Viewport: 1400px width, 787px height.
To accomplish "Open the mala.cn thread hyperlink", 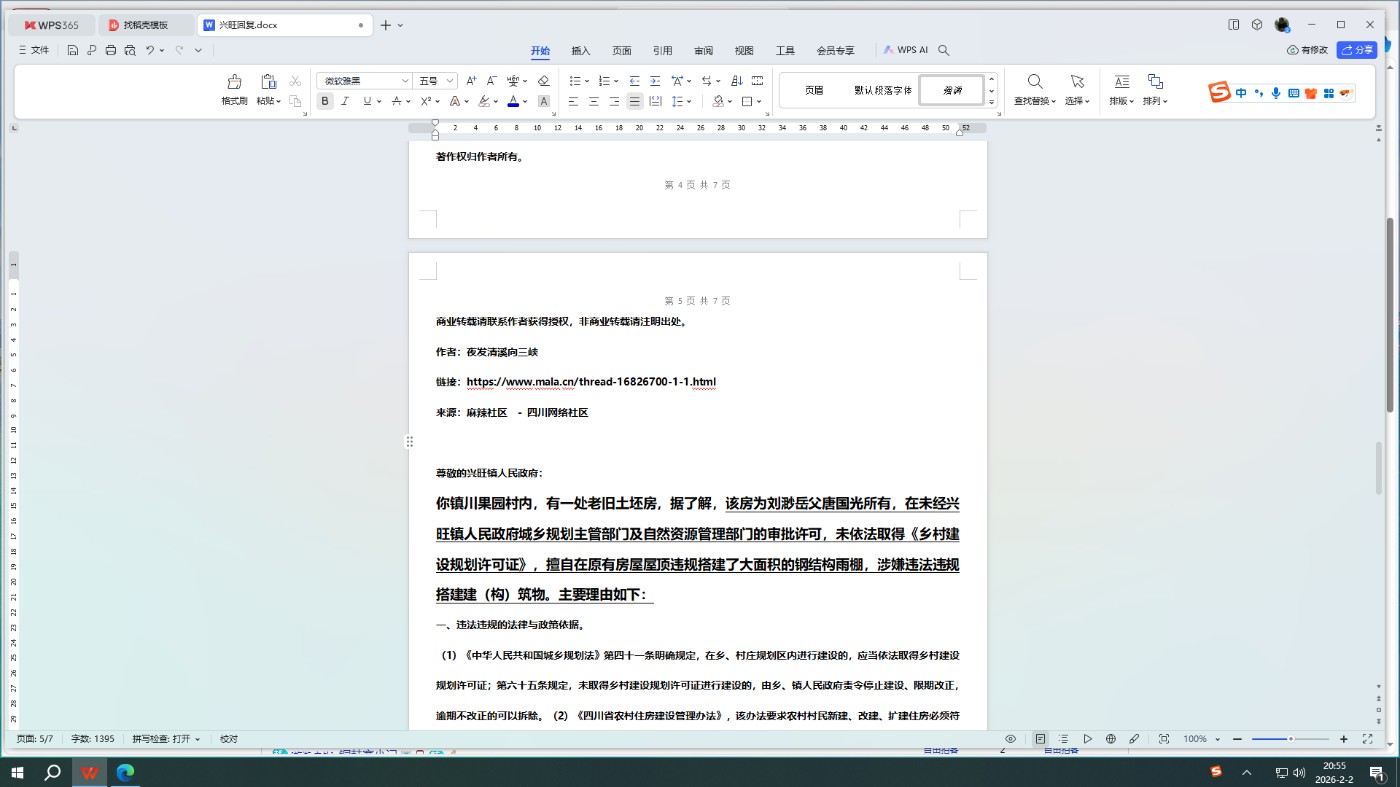I will [x=591, y=382].
